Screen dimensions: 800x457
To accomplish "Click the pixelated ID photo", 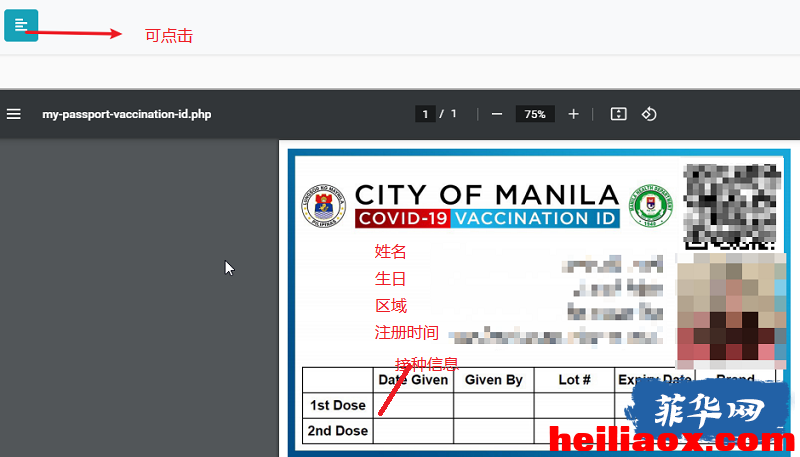I will (x=731, y=311).
